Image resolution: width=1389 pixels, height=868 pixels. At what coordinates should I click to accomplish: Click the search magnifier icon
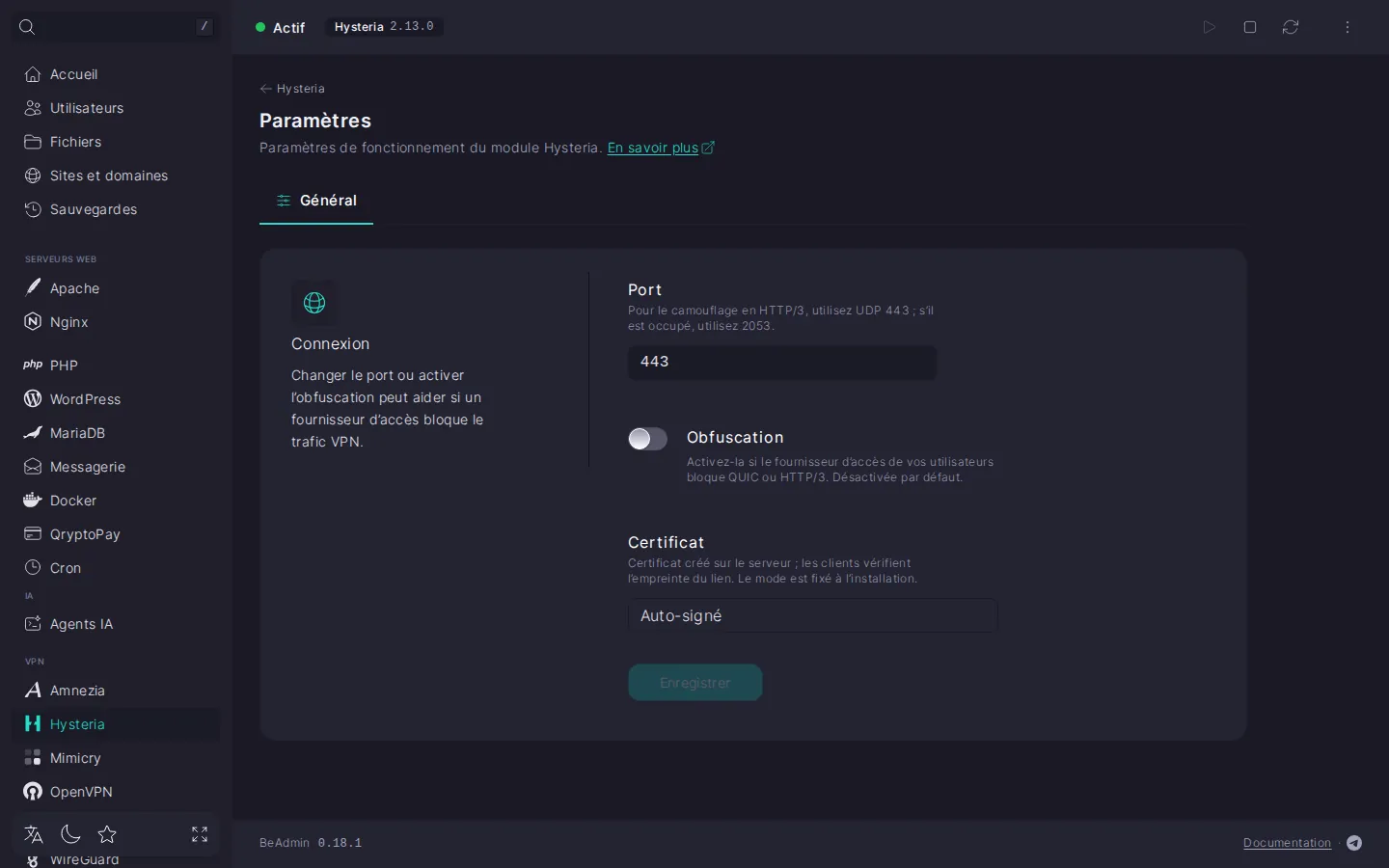point(27,27)
